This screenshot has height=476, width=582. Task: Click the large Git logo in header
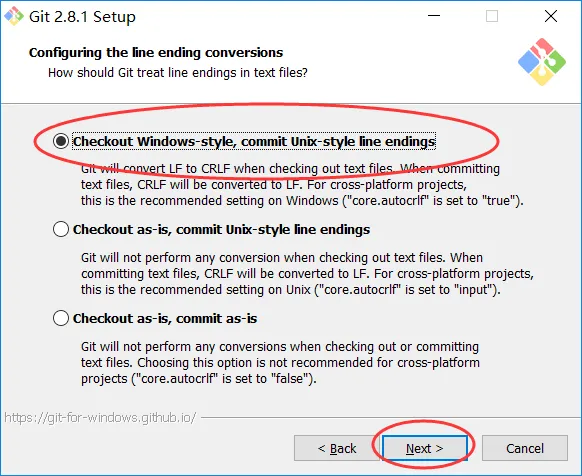(x=542, y=62)
